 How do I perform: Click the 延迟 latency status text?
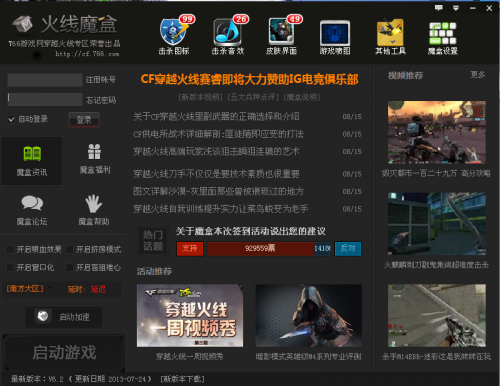(x=98, y=289)
